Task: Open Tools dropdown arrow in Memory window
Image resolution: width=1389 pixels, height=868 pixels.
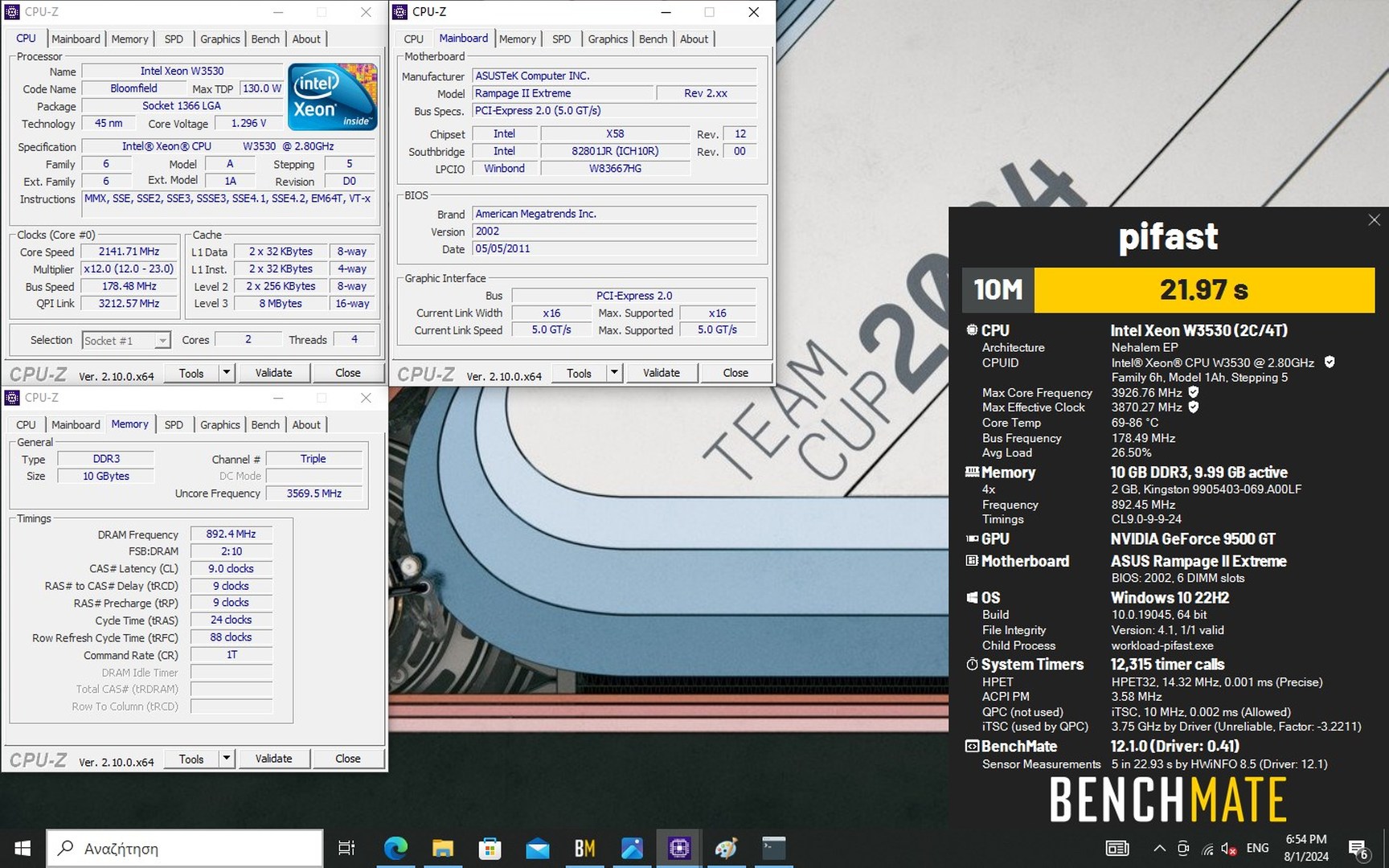Action: 227,758
